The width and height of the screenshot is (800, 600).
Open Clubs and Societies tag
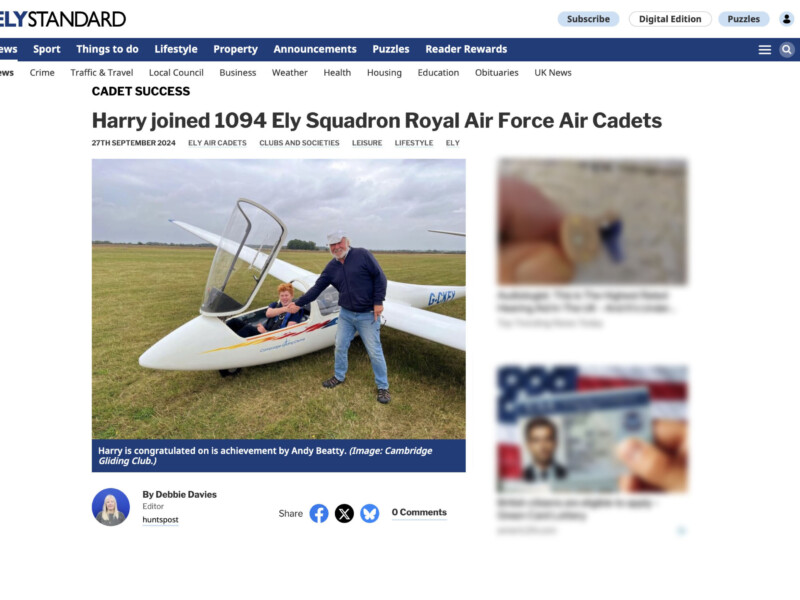tap(299, 143)
